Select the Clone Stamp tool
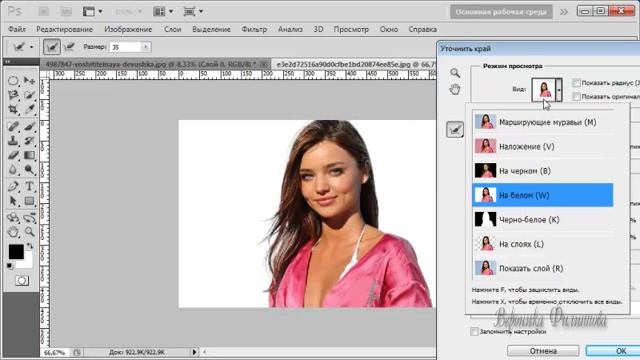The width and height of the screenshot is (640, 360). [13, 141]
